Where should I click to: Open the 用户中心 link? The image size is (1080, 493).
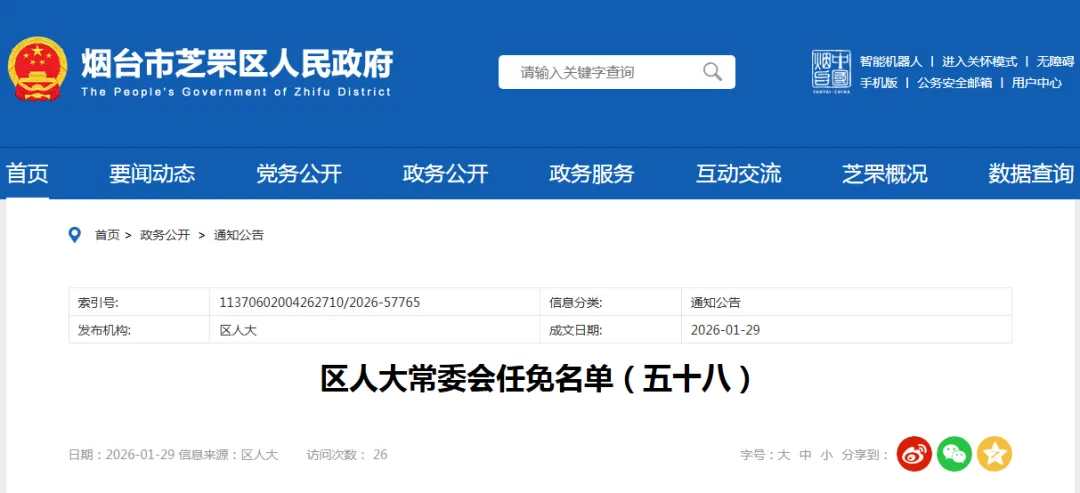[x=1037, y=83]
